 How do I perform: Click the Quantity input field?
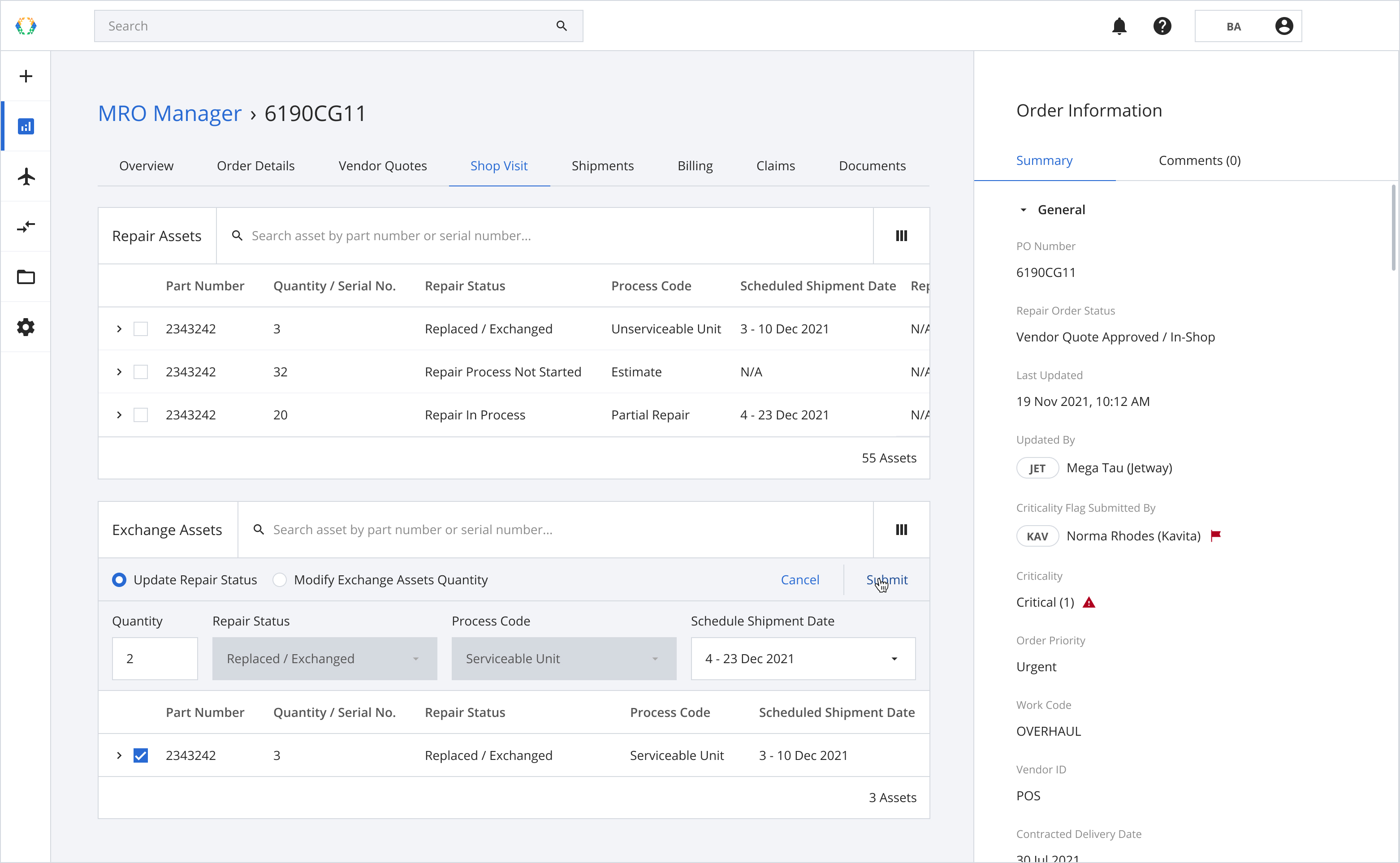pos(155,659)
